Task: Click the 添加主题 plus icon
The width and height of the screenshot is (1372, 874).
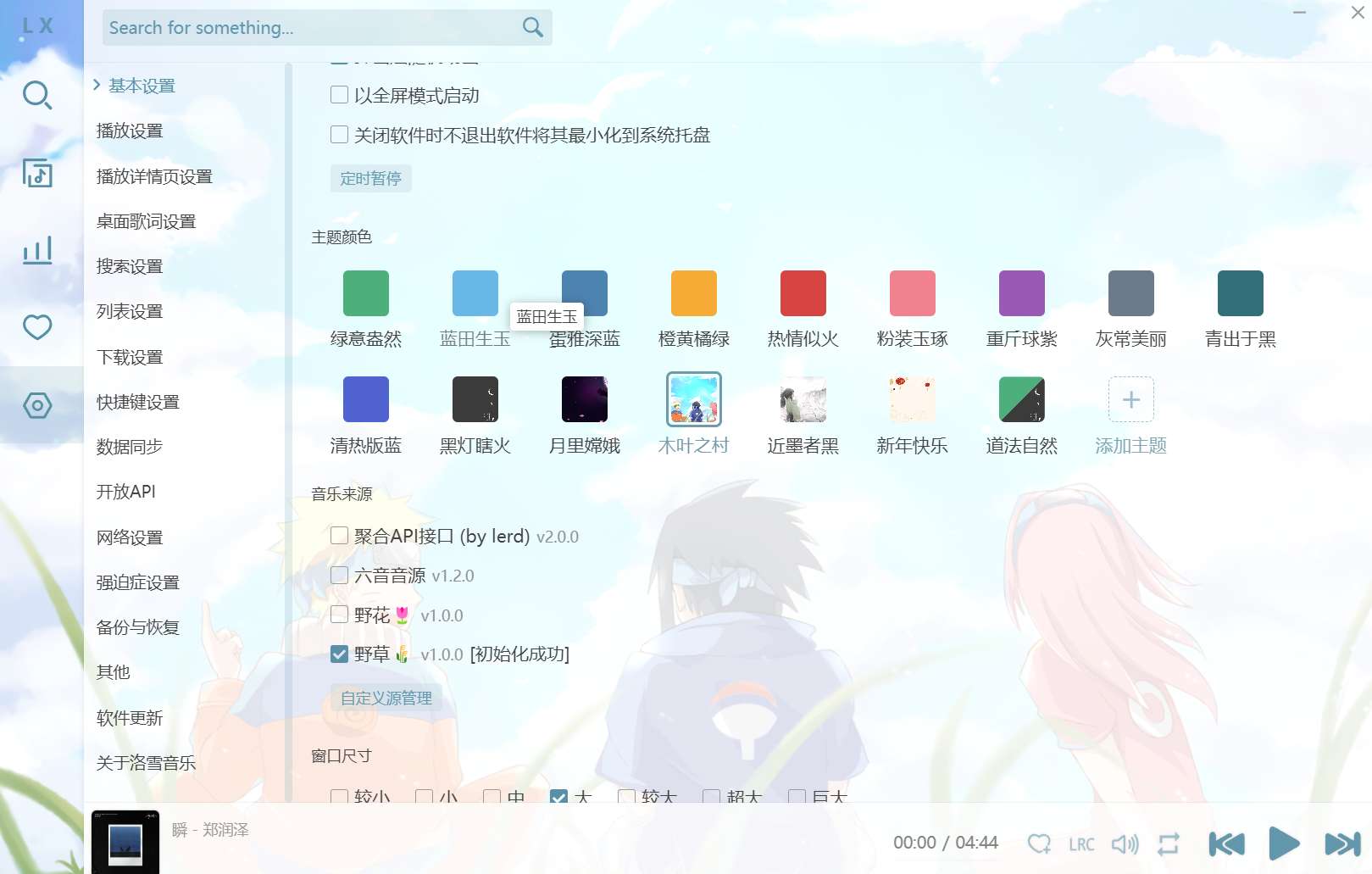Action: pos(1131,399)
